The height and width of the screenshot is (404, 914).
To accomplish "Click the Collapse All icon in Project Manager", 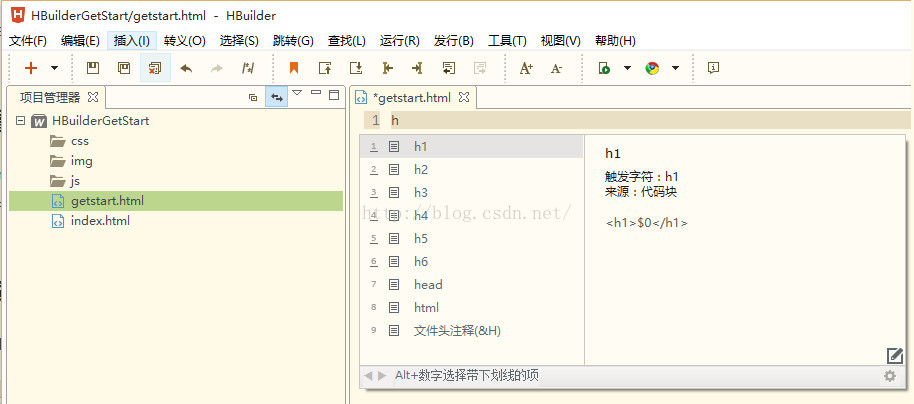I will coord(253,97).
